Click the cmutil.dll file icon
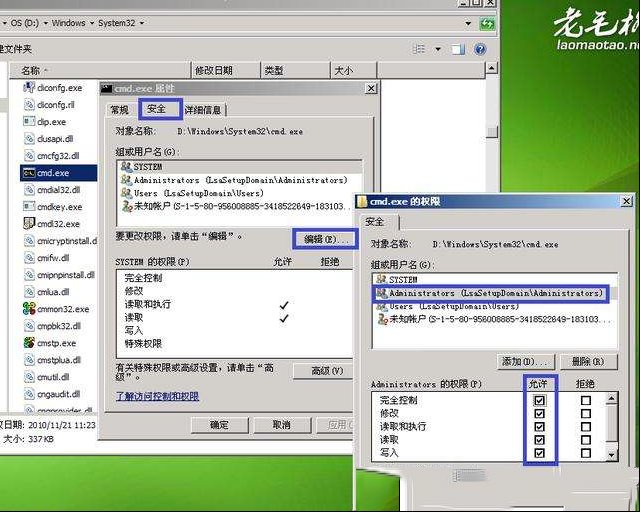The width and height of the screenshot is (640, 512). tap(29, 377)
